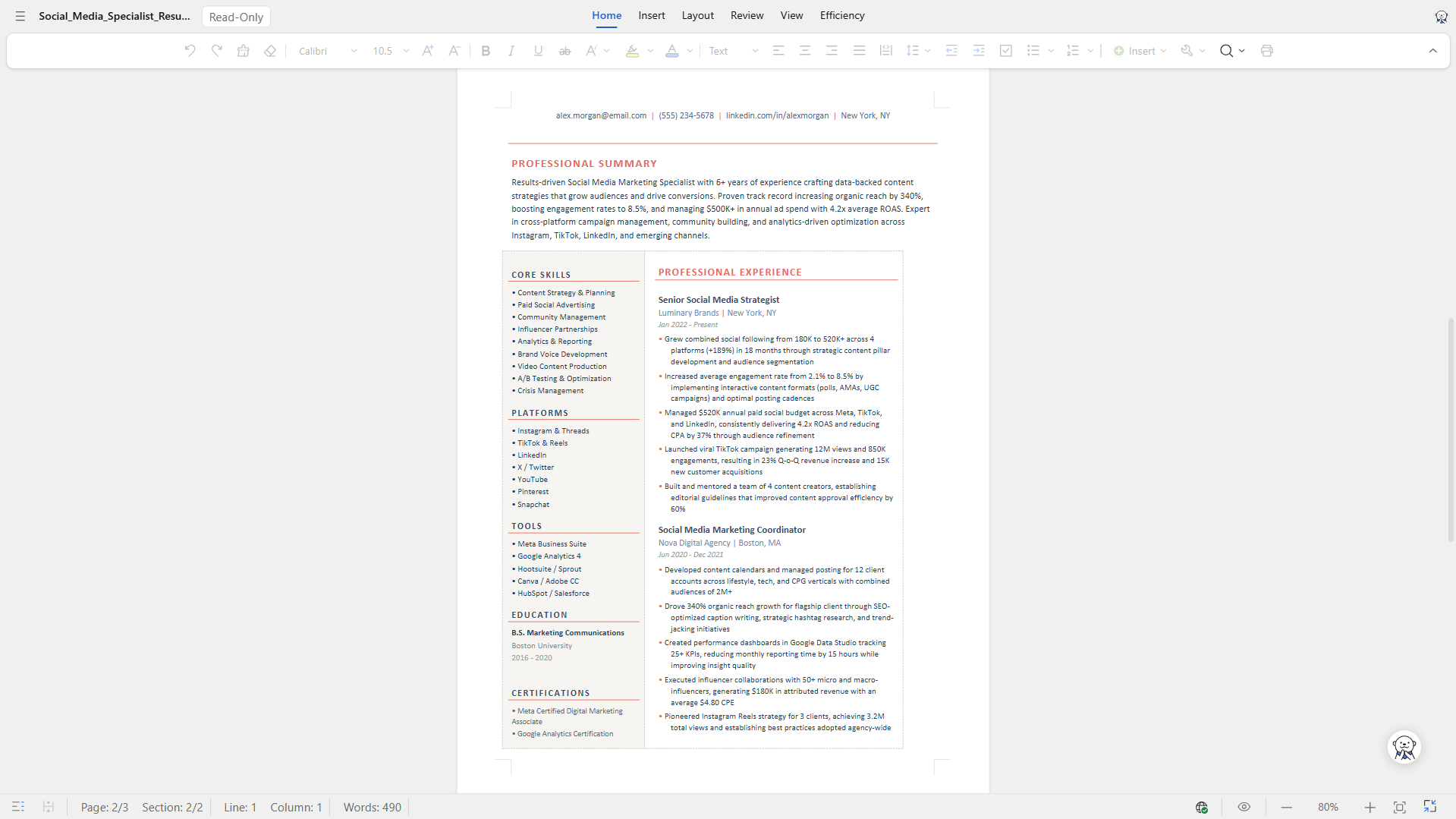Click the bulleted list icon
Image resolution: width=1456 pixels, height=819 pixels.
[x=1033, y=51]
